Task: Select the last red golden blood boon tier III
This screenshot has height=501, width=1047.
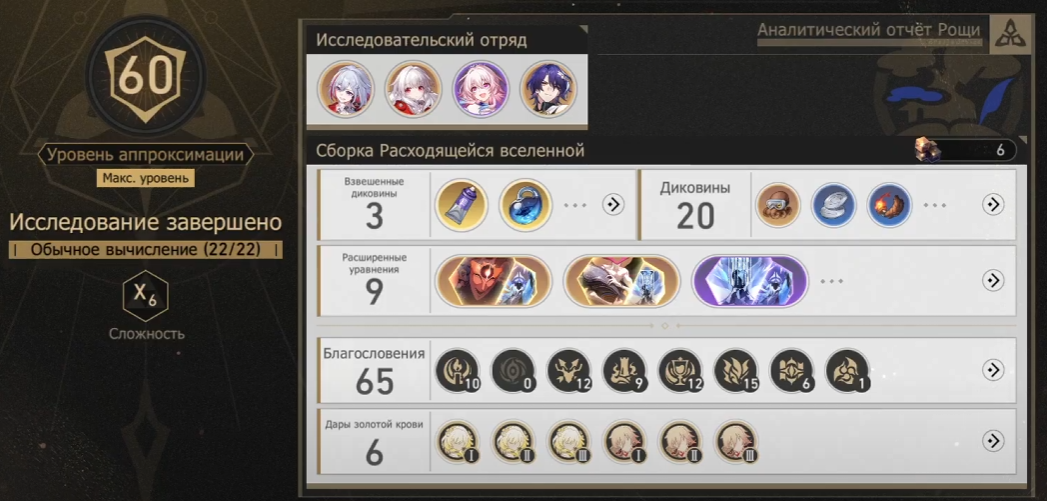Action: click(737, 442)
